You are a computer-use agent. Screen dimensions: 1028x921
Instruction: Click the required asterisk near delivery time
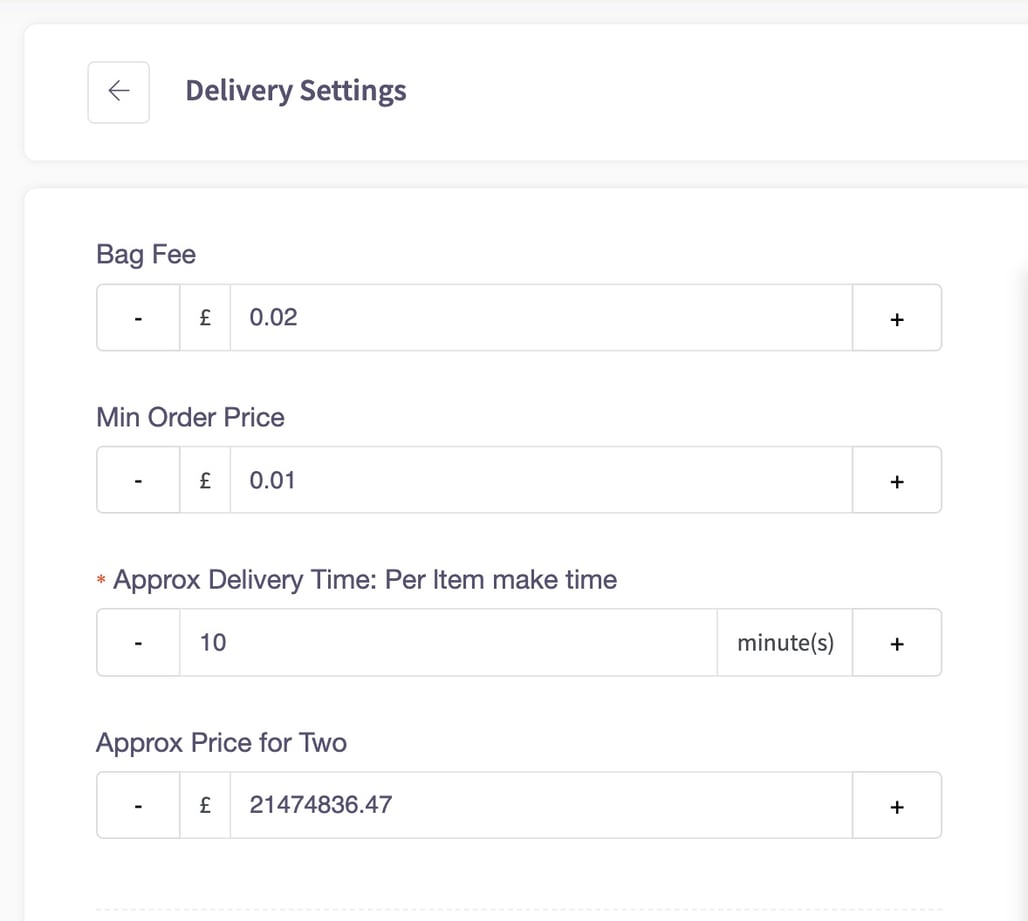coord(101,580)
